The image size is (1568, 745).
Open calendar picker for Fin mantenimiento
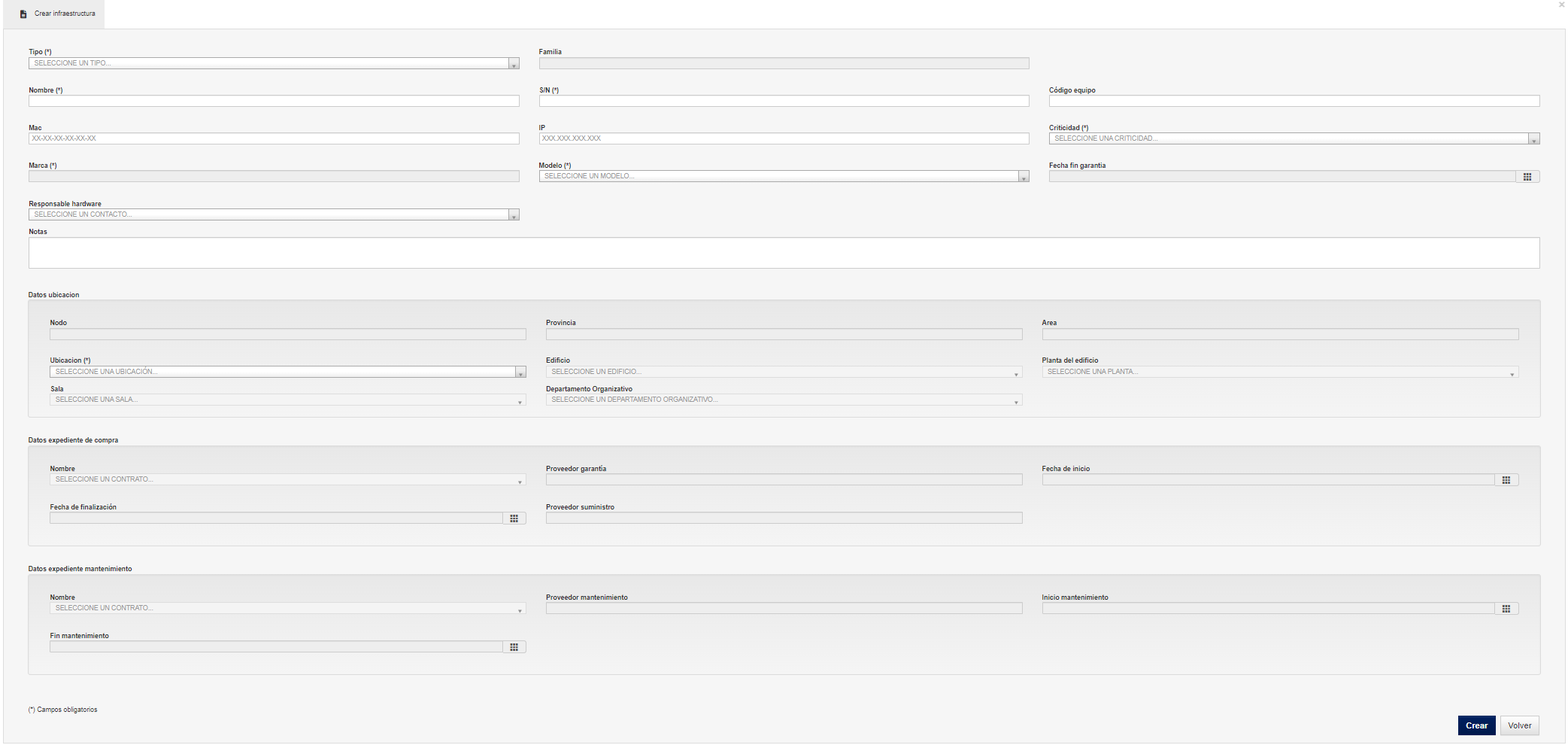coord(514,647)
